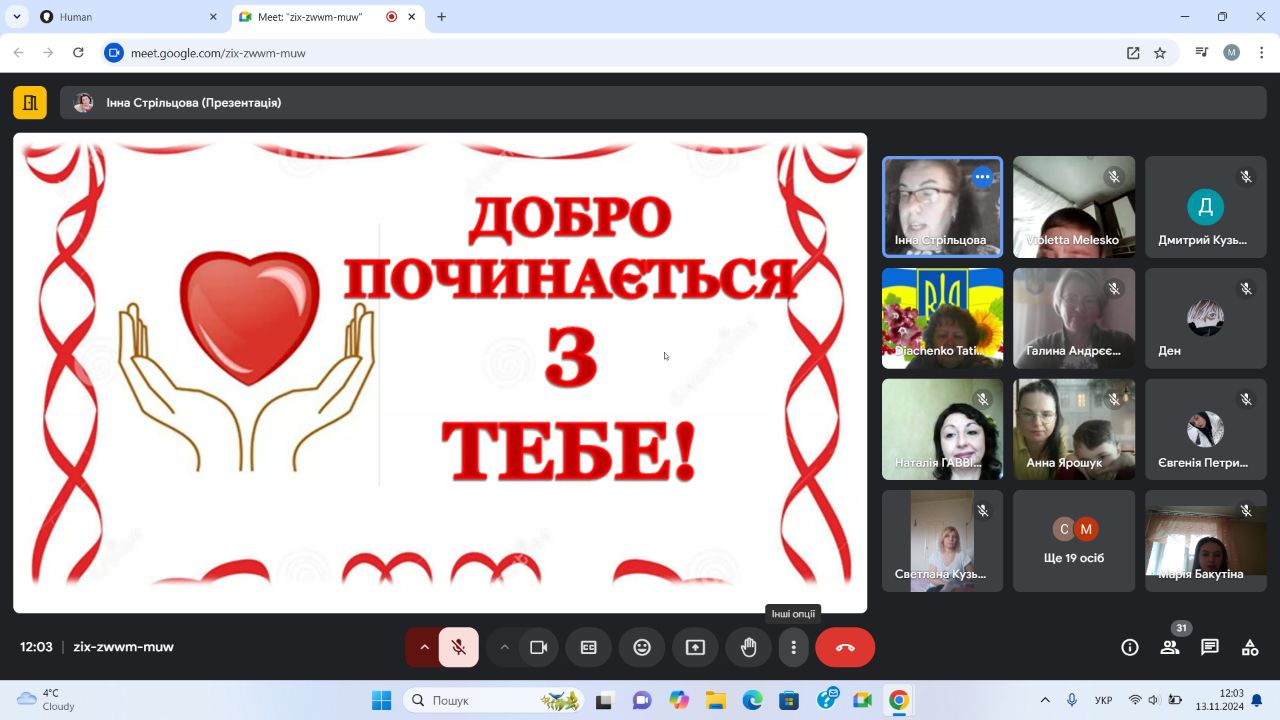Expand audio settings arrow beside microphone
Image resolution: width=1280 pixels, height=720 pixels.
pos(424,647)
